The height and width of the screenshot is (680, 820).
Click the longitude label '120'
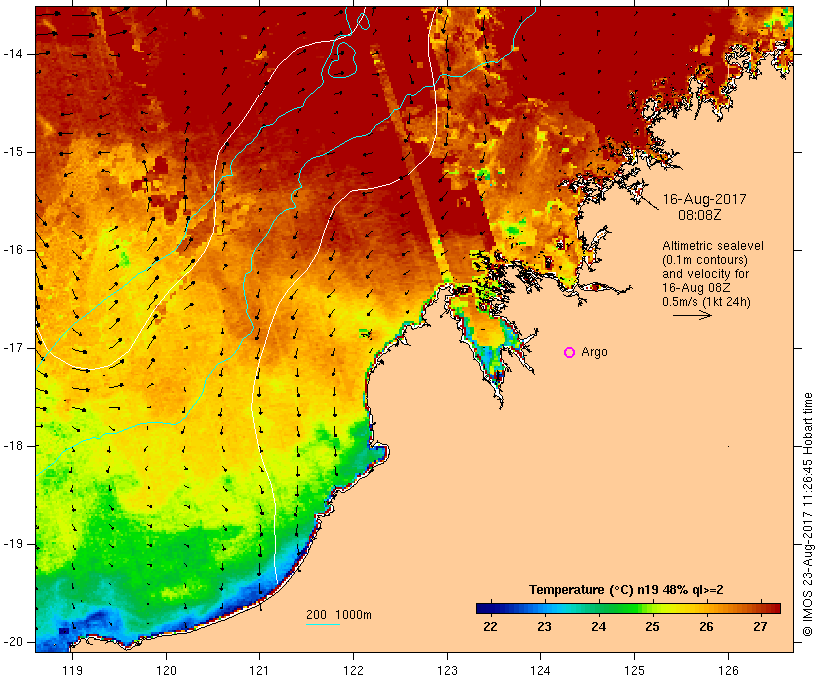(x=166, y=670)
